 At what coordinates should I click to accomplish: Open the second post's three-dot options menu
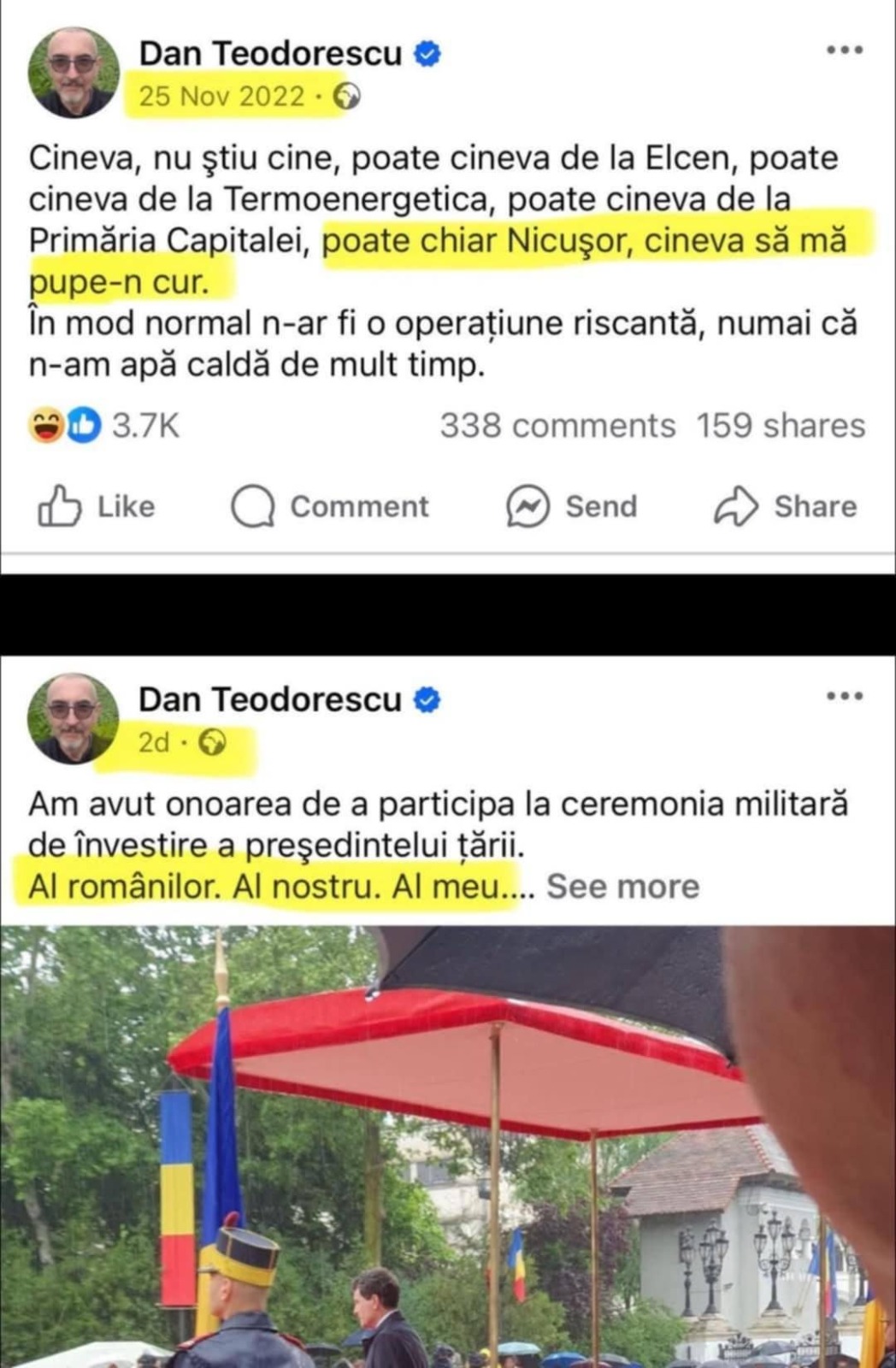click(844, 696)
